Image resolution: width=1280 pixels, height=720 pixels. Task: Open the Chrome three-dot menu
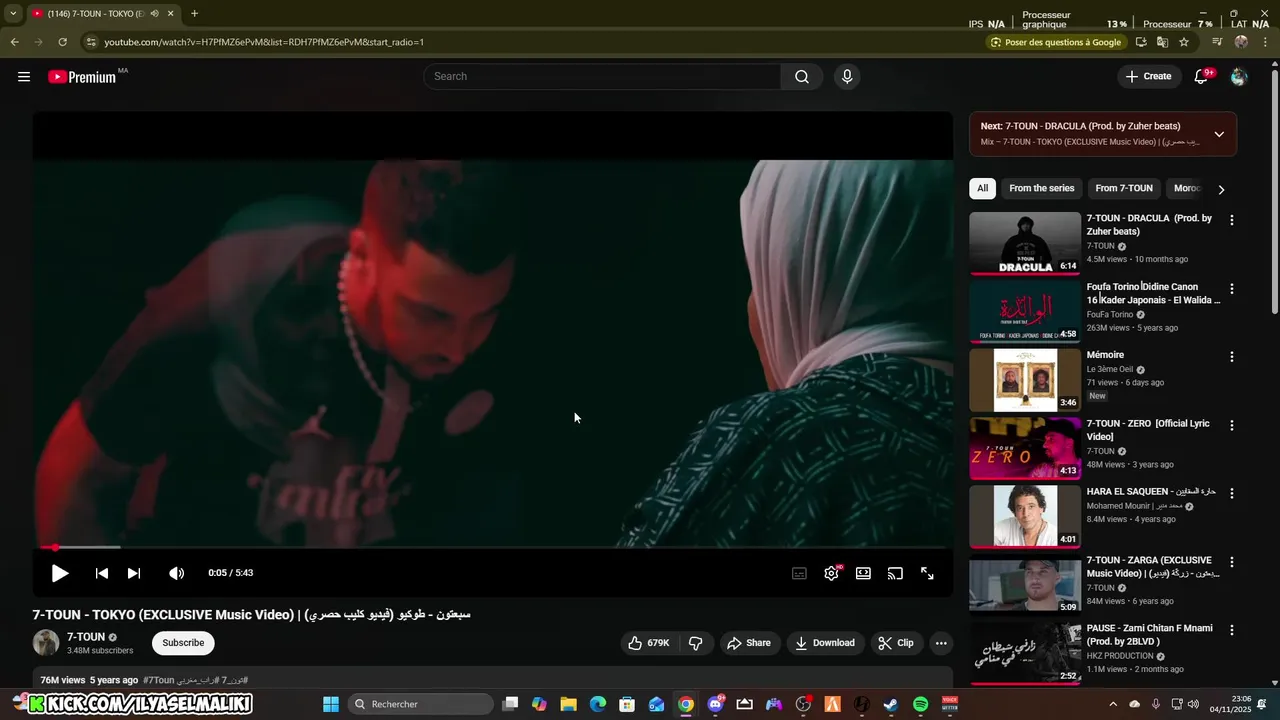pos(1265,42)
